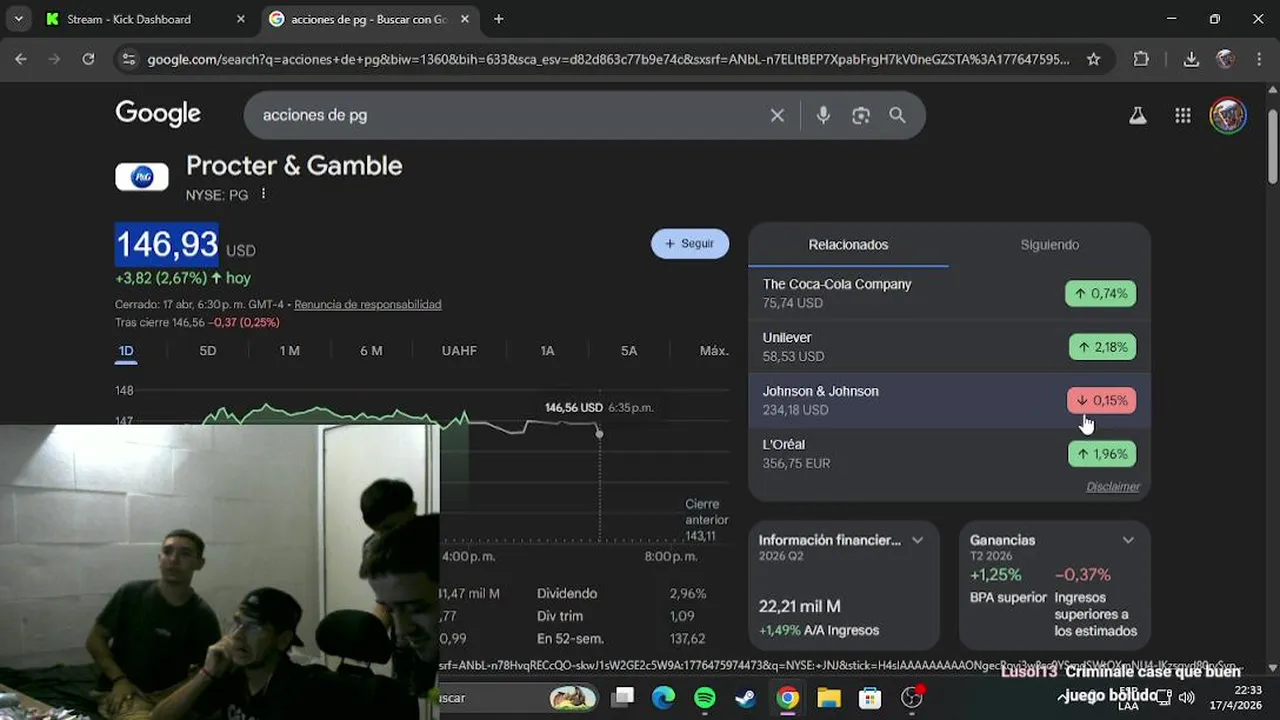Open the Chrome downloads icon
The image size is (1280, 720).
[1191, 59]
